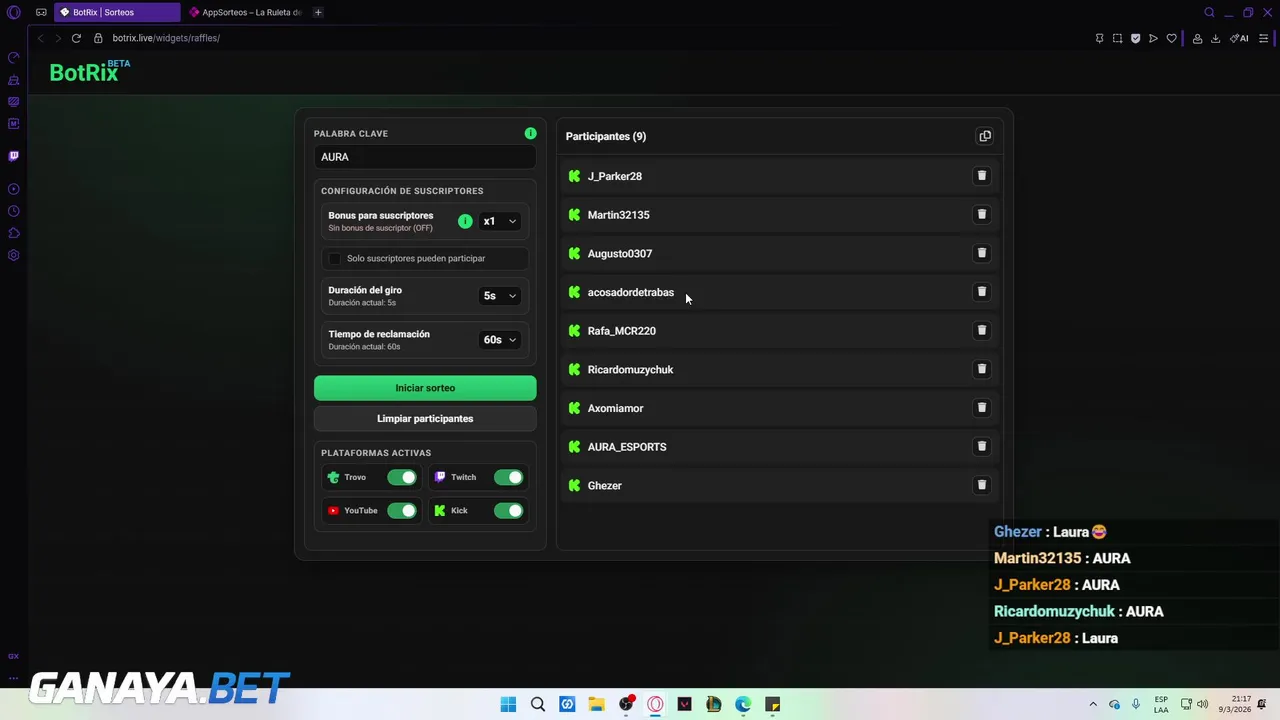
Task: Click Limpiar participantes button
Action: pos(425,419)
